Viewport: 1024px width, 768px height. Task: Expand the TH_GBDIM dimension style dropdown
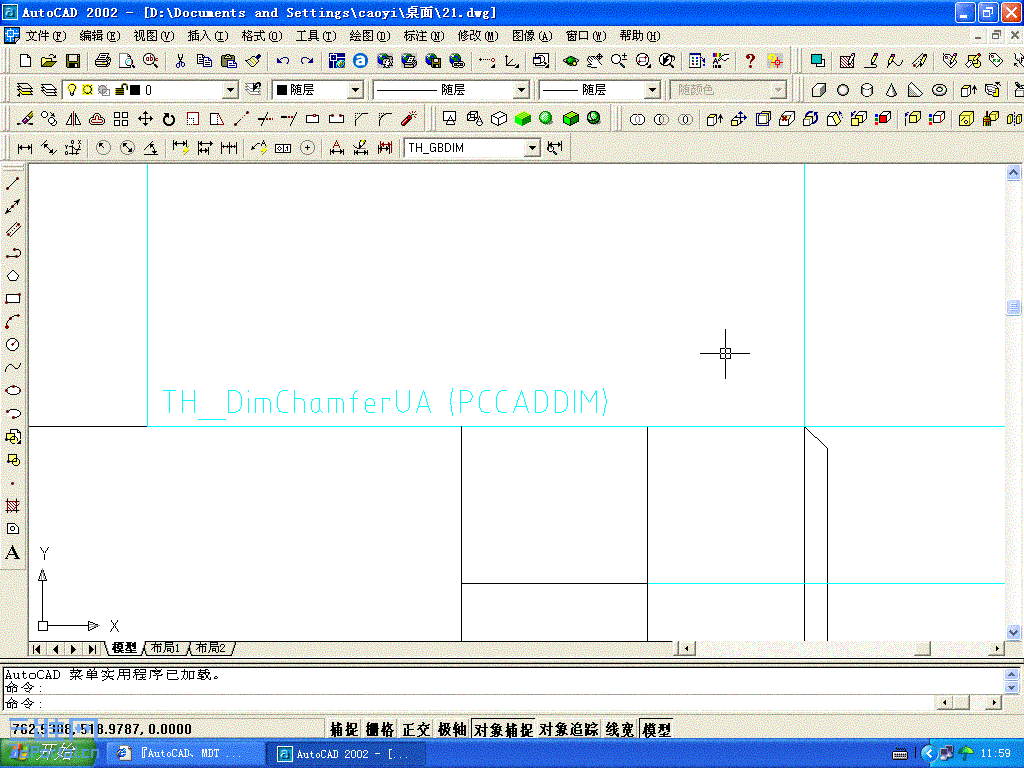coord(532,148)
